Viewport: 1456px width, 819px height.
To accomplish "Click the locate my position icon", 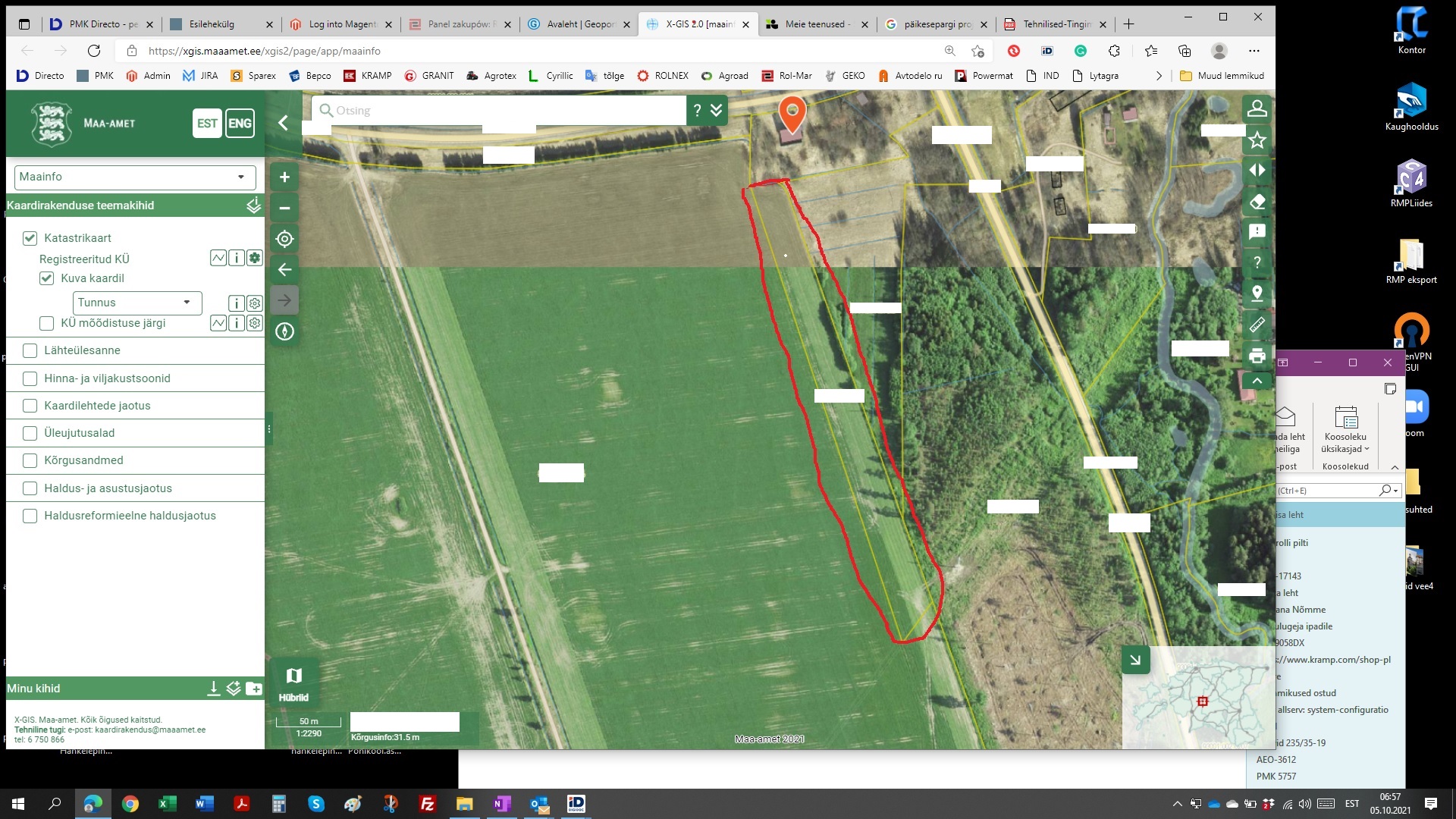I will (284, 239).
